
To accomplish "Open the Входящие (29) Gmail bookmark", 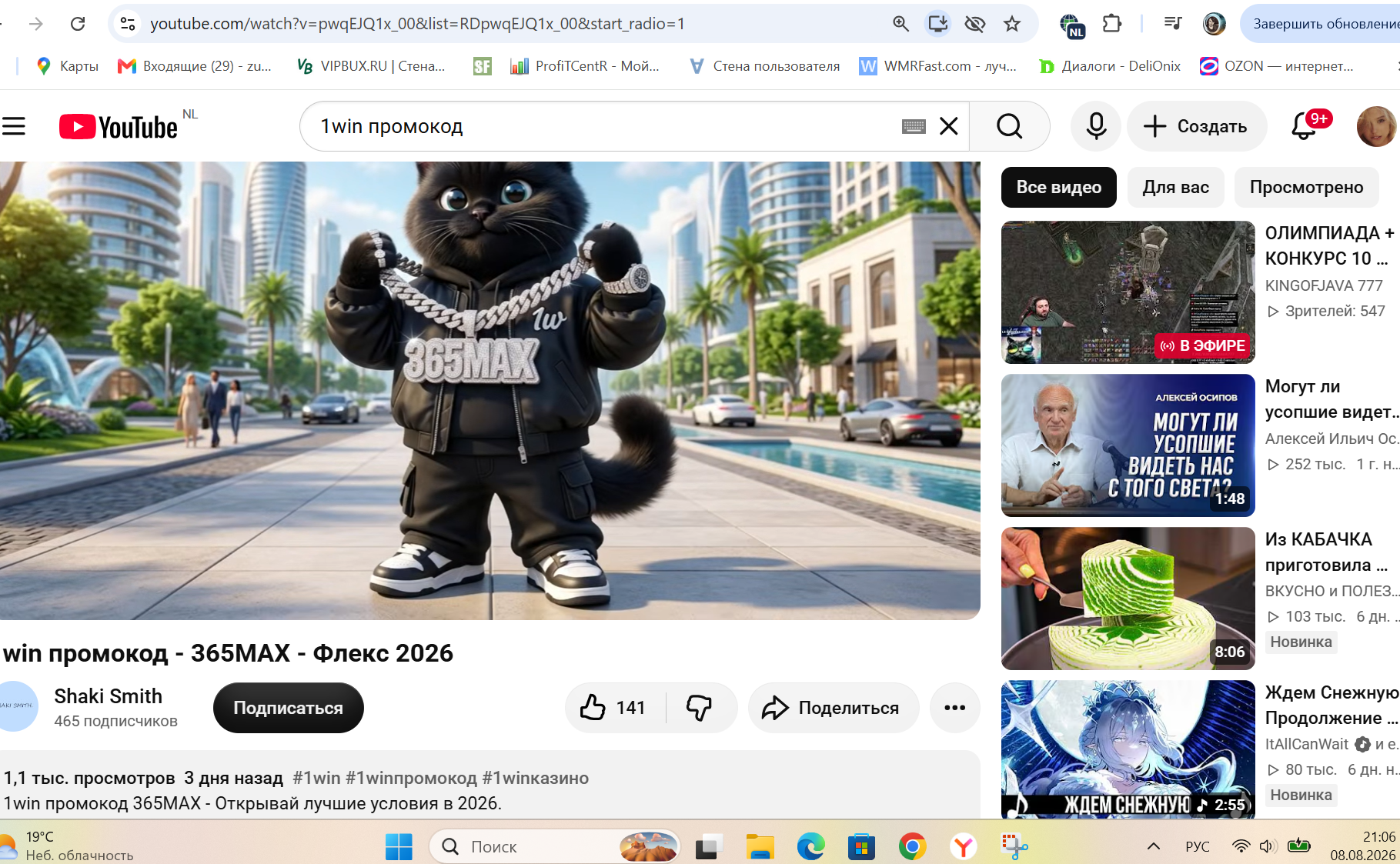I will coord(195,66).
